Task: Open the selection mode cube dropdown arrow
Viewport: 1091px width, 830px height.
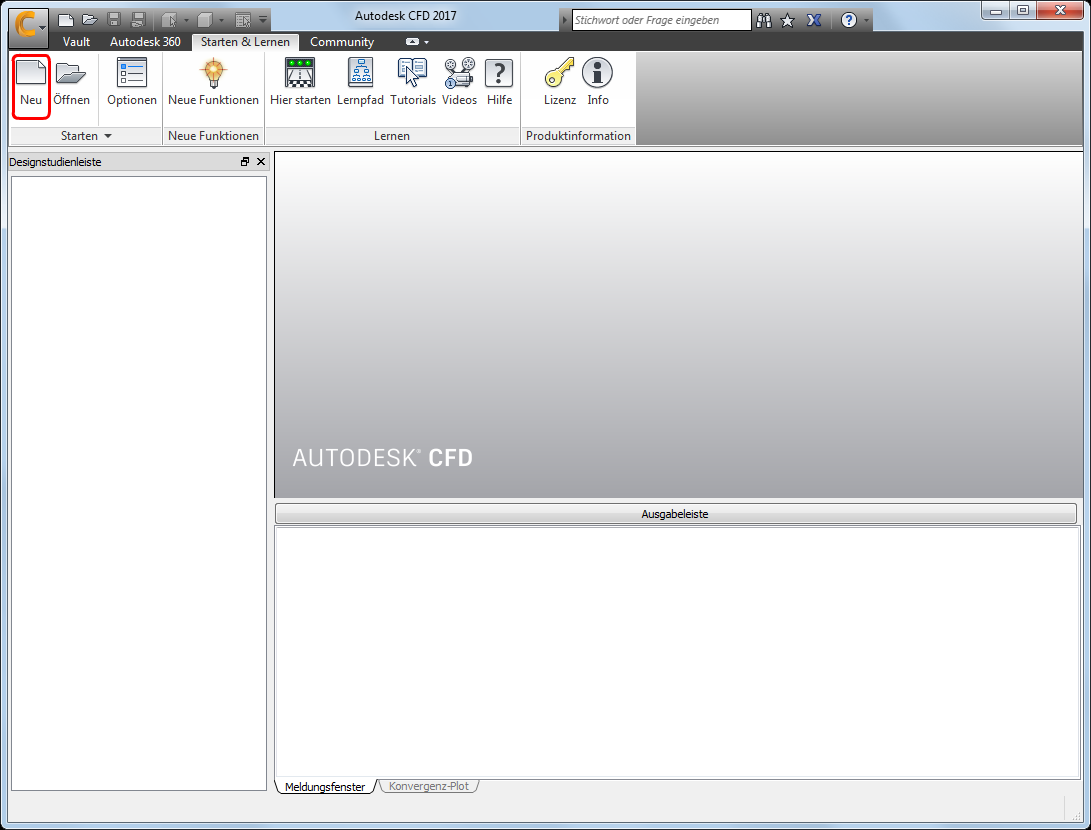Action: (186, 20)
